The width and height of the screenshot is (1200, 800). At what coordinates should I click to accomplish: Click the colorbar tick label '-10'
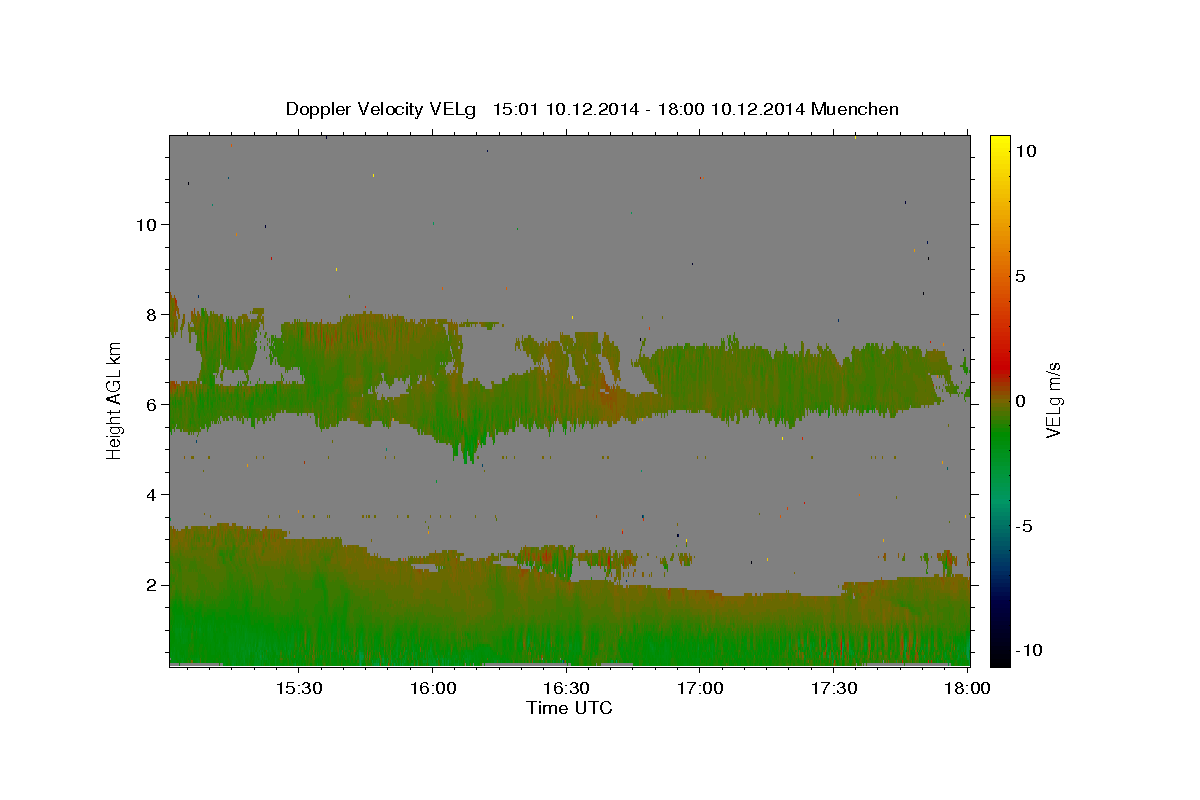point(1028,651)
